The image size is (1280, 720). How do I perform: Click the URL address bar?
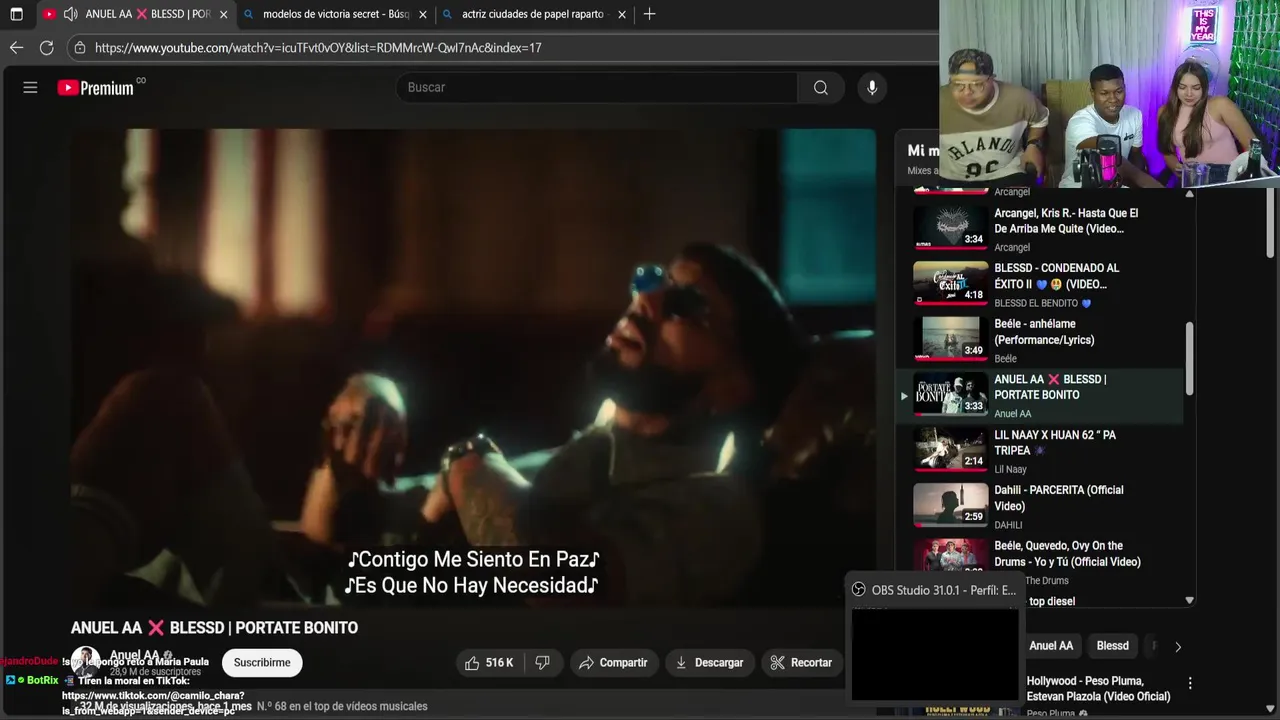tap(500, 47)
